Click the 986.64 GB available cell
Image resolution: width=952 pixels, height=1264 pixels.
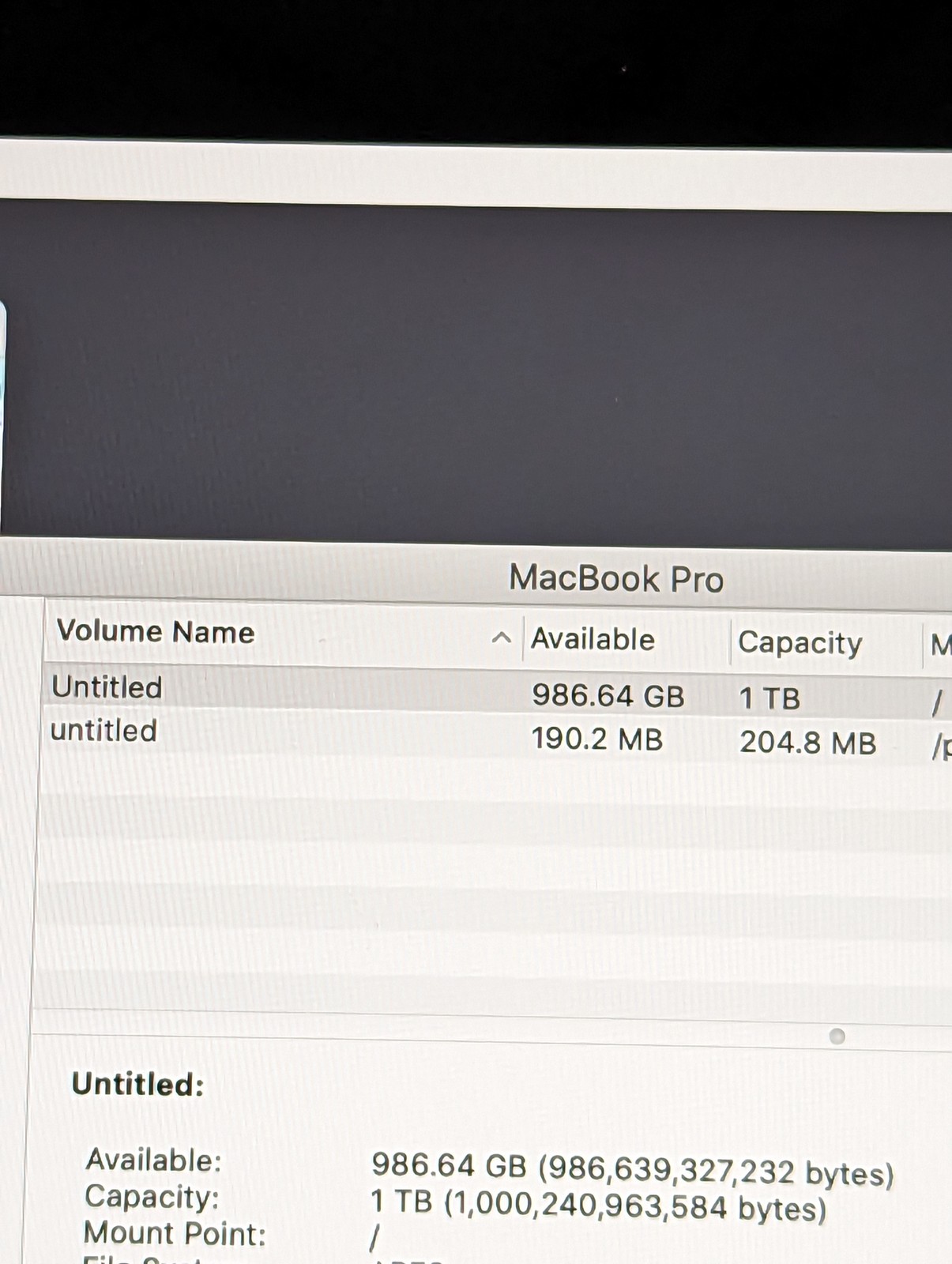(608, 696)
